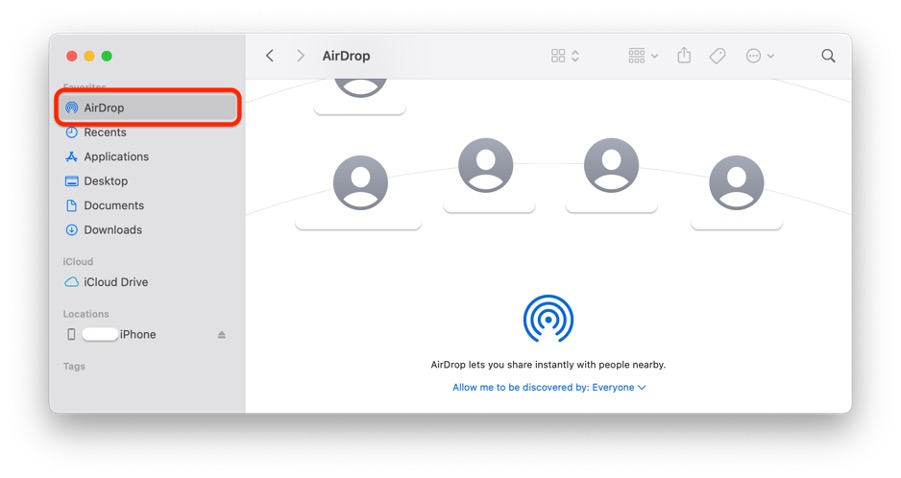Select the rightmost AirDrop recipient avatar
The height and width of the screenshot is (478, 901).
pos(736,183)
